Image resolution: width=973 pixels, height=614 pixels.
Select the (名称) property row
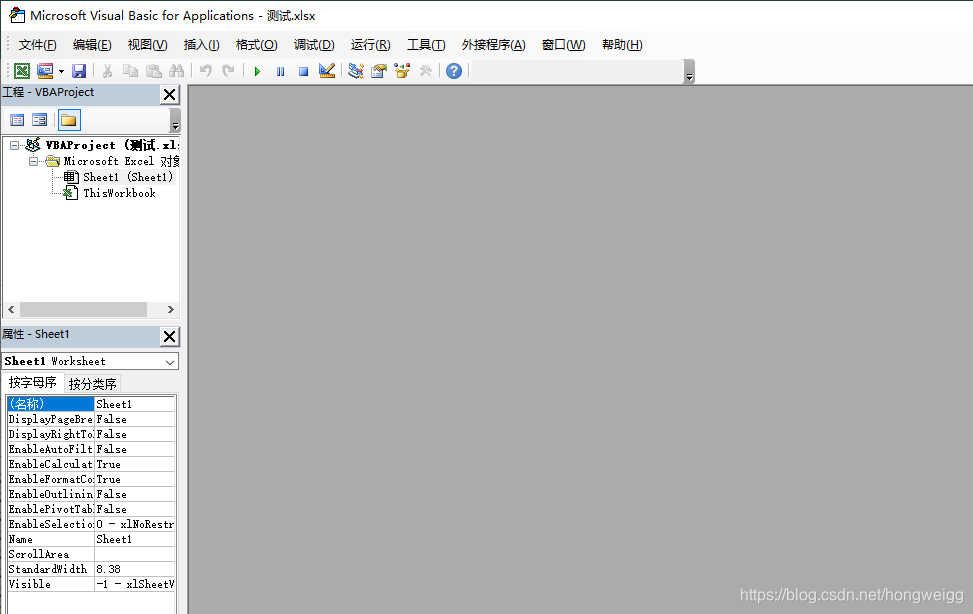(91, 404)
